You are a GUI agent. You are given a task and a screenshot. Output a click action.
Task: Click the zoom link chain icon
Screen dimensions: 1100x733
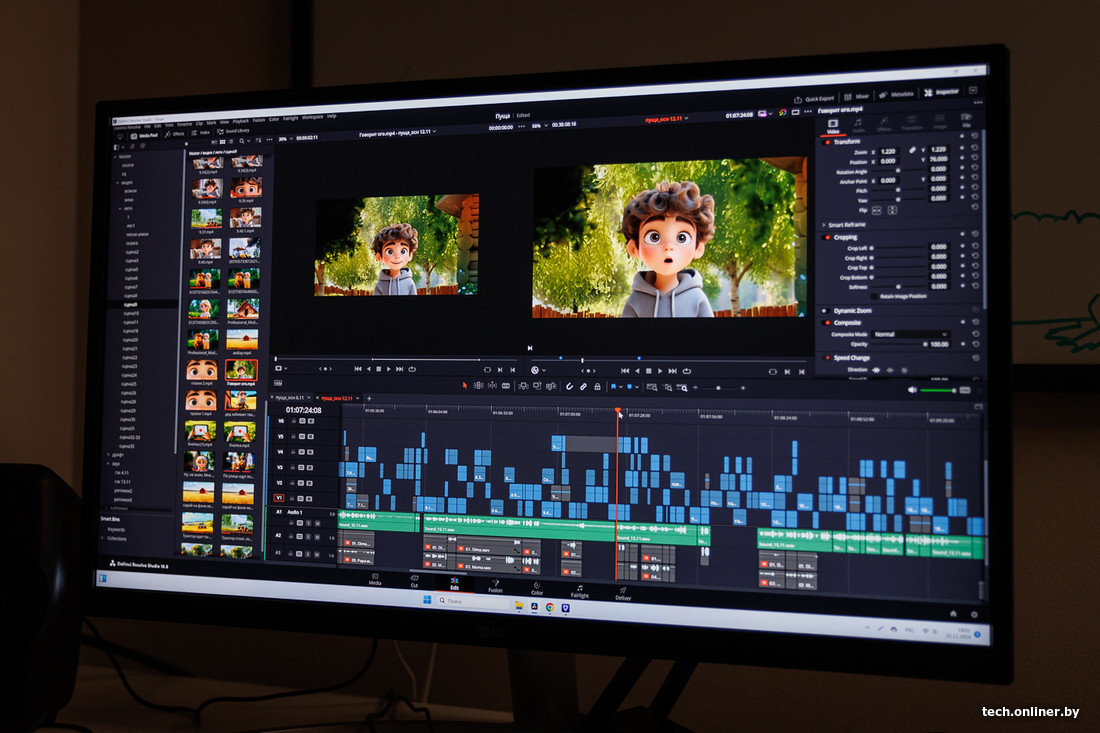(912, 150)
